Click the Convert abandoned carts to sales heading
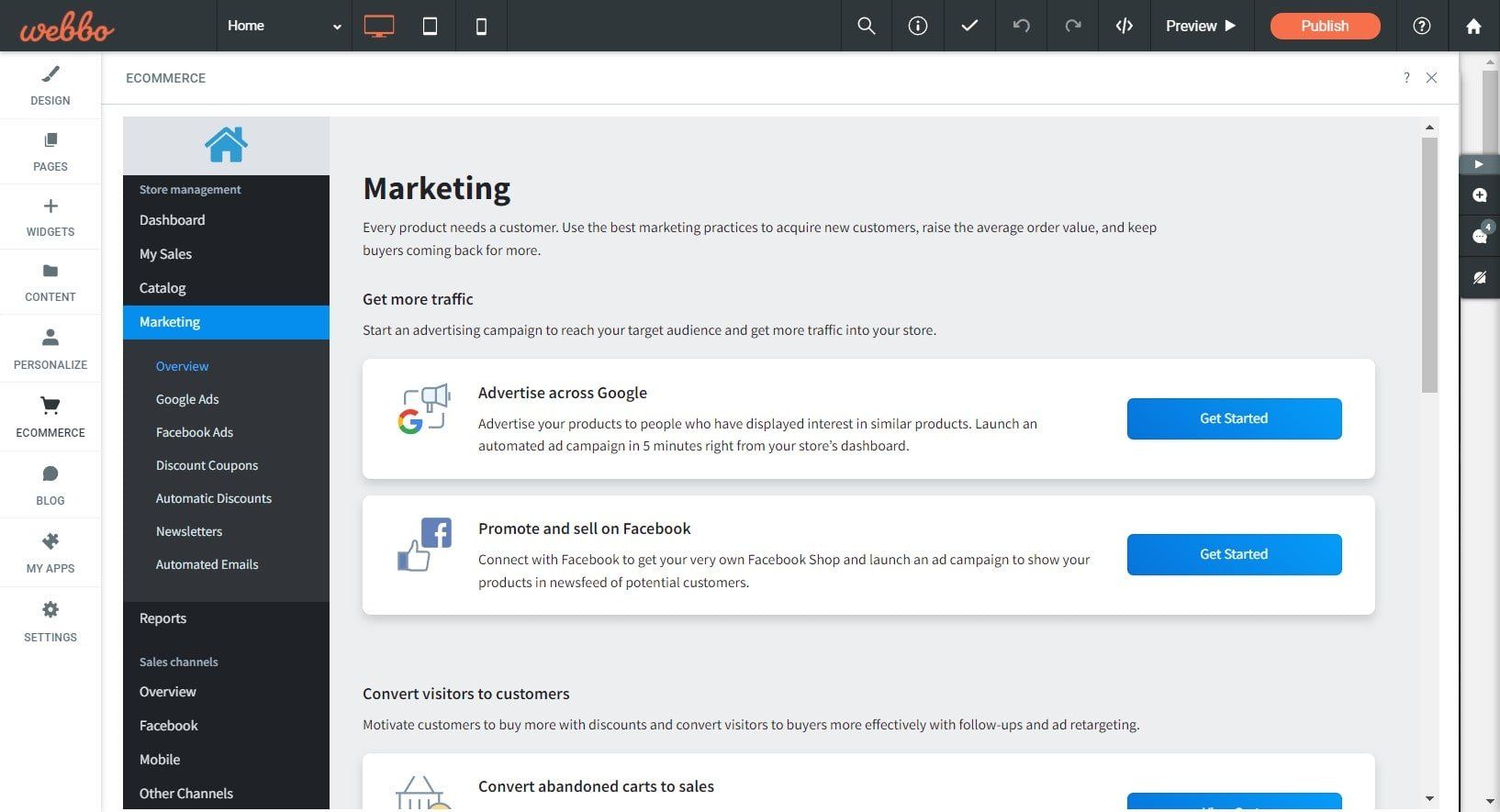Screen dimensions: 1500x812 (x=596, y=786)
